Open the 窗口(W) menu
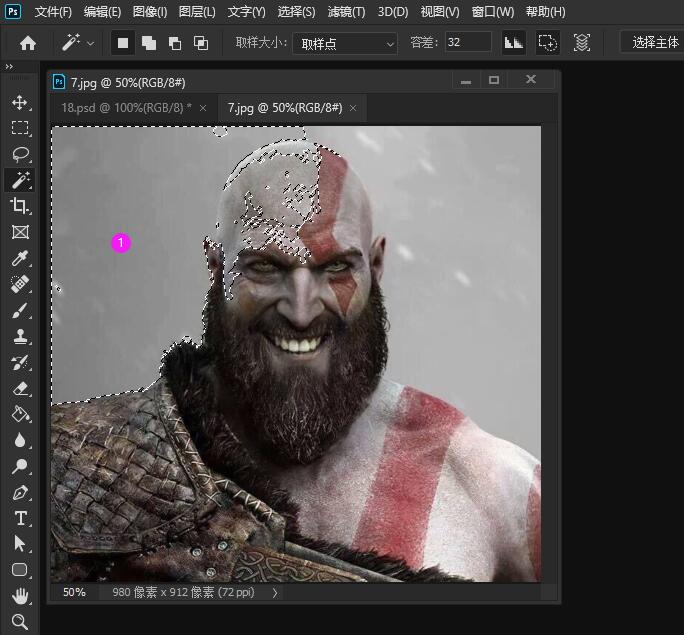Screen dimensions: 684x635 pos(493,12)
